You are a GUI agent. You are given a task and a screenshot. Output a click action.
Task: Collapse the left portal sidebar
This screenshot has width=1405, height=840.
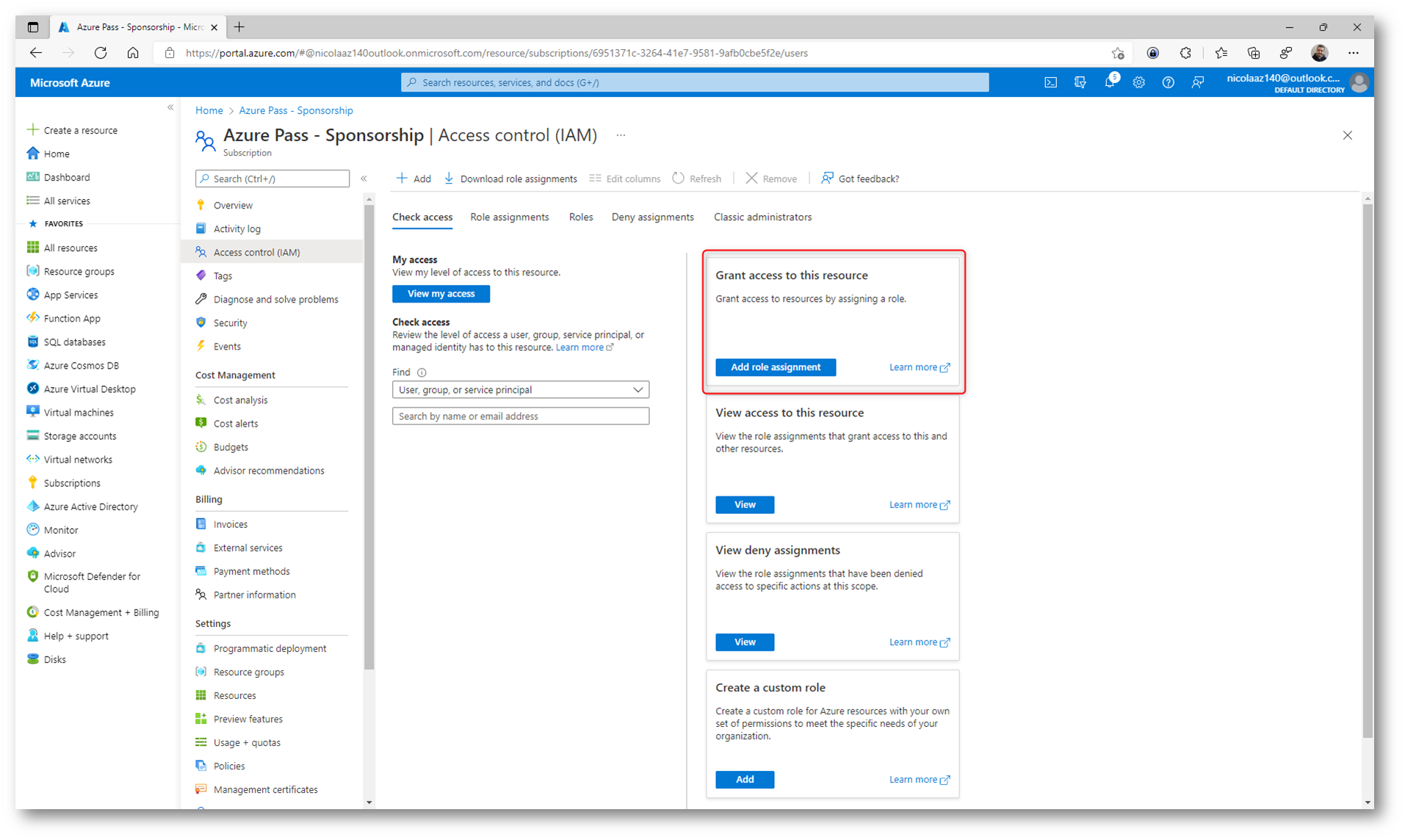[x=170, y=108]
